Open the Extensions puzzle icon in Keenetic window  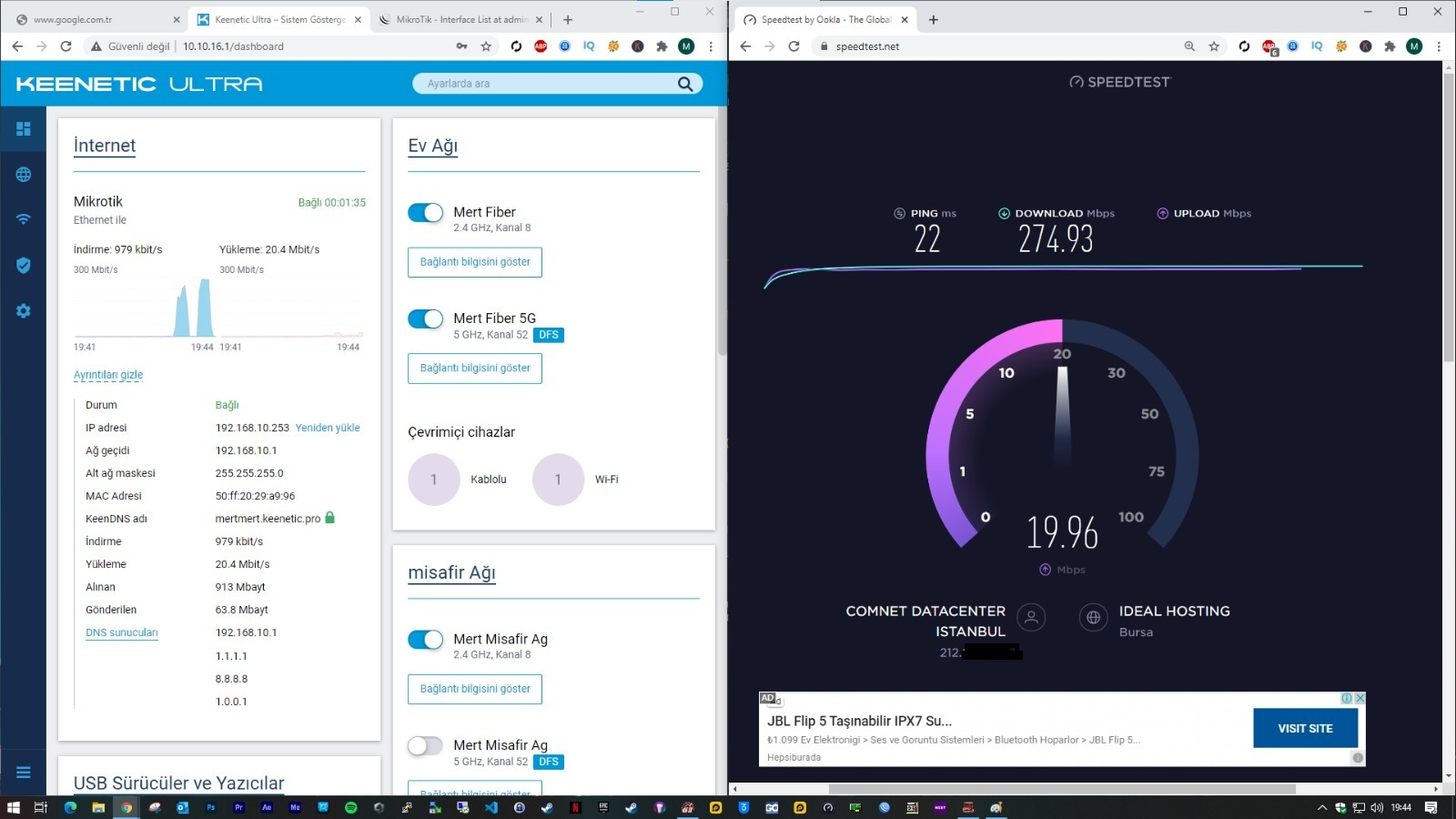click(x=662, y=46)
